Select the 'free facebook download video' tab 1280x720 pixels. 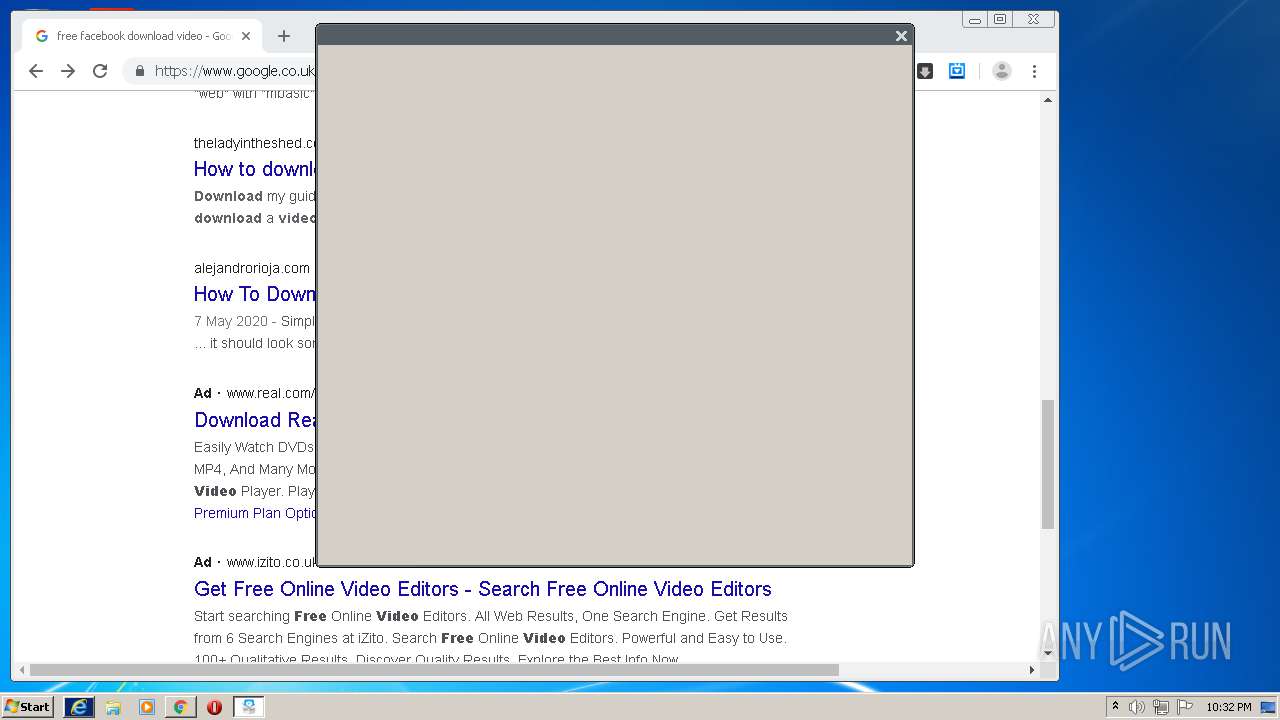[143, 36]
